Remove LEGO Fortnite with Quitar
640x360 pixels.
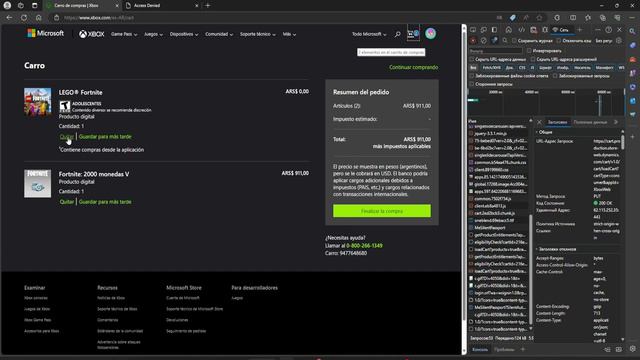coord(67,137)
